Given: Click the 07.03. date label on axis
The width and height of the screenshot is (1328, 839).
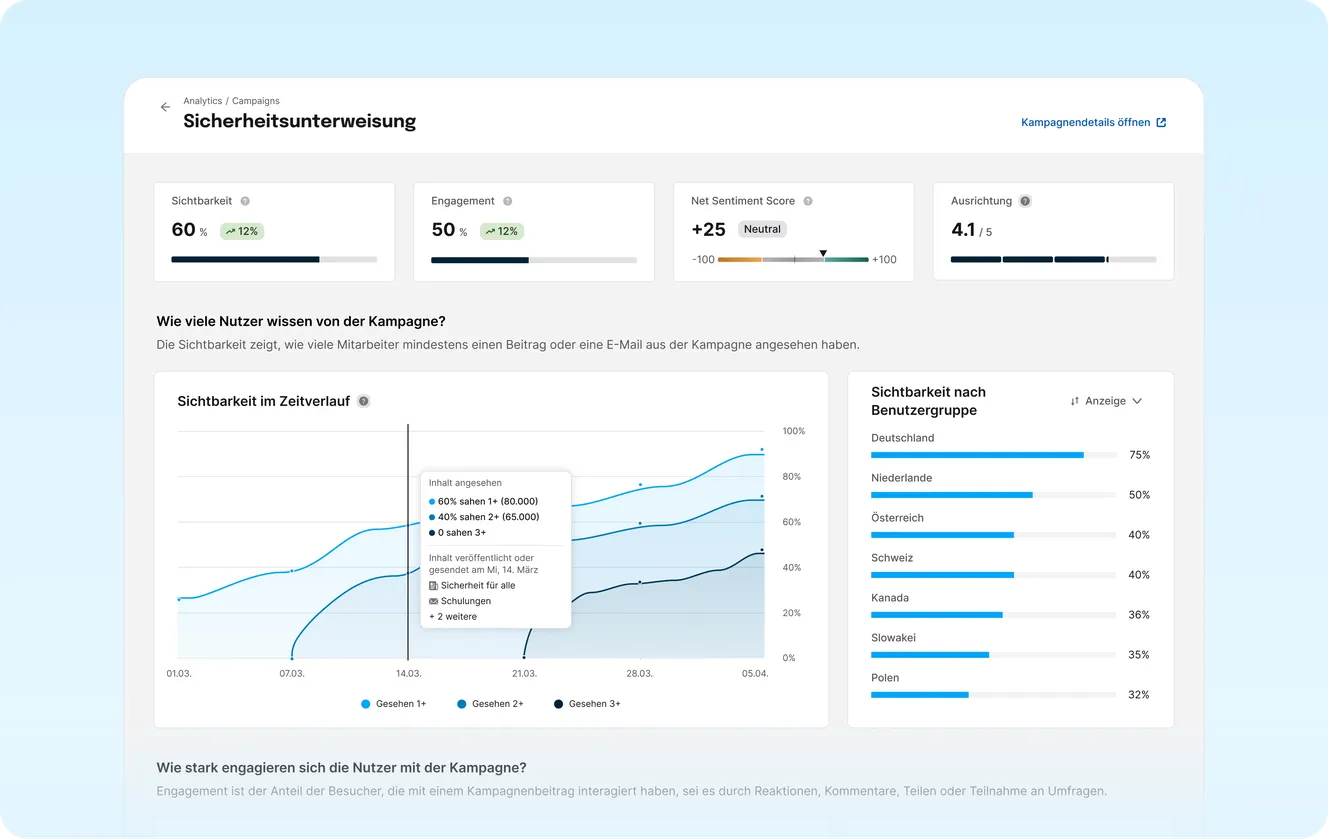Looking at the screenshot, I should point(292,674).
